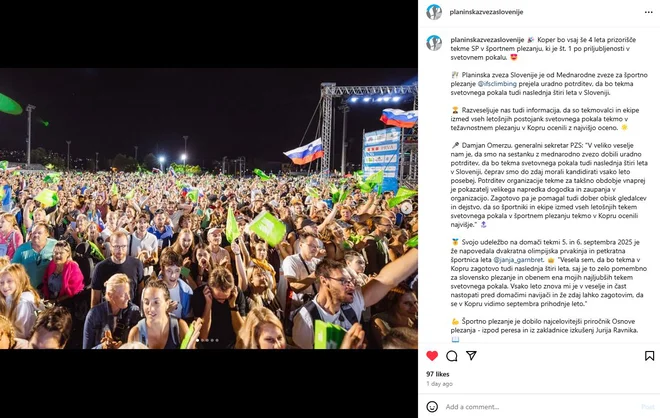The height and width of the screenshot is (418, 660).
Task: Open the caption profile avatar
Action: (x=434, y=43)
